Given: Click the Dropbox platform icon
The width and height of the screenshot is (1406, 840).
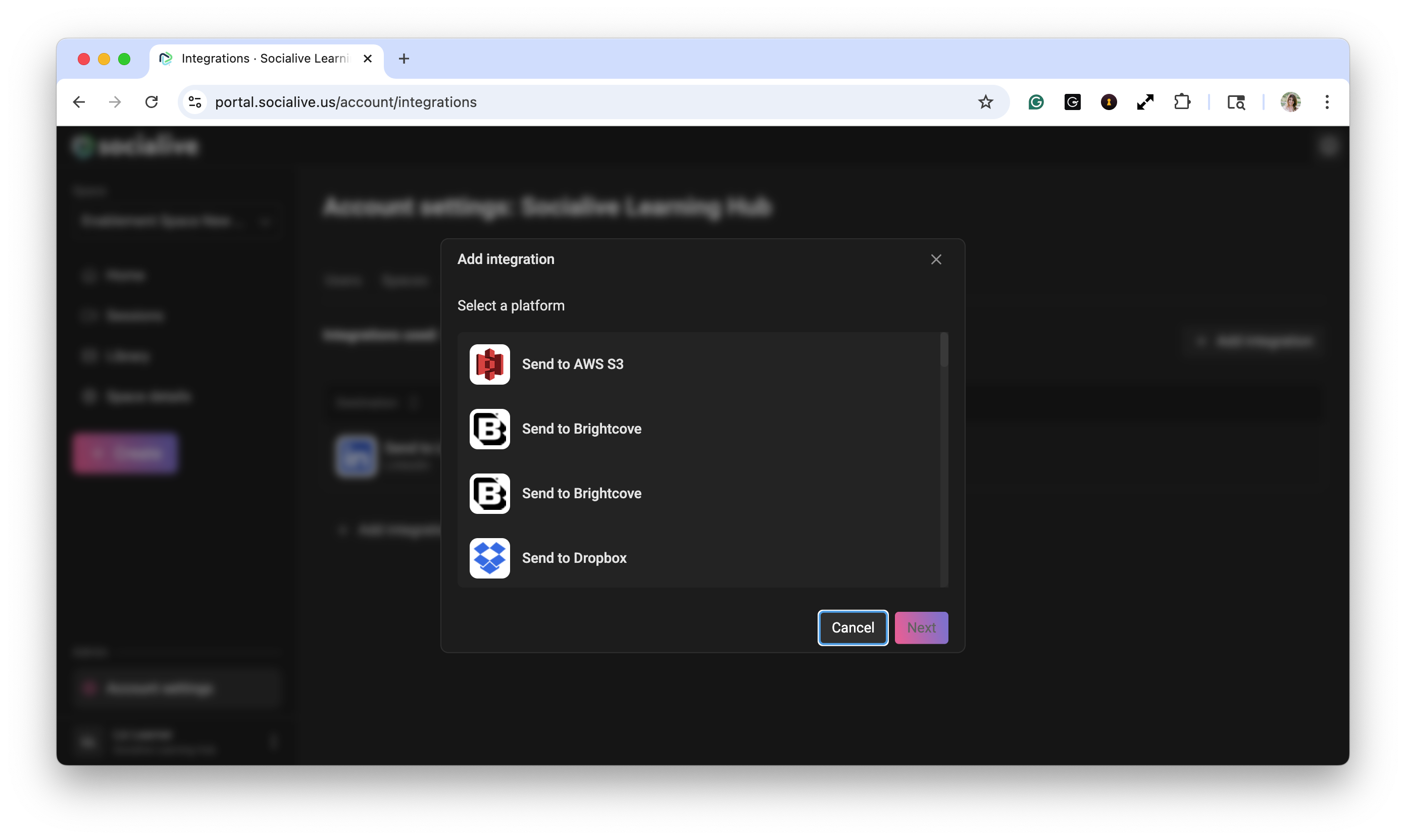Looking at the screenshot, I should (x=489, y=557).
